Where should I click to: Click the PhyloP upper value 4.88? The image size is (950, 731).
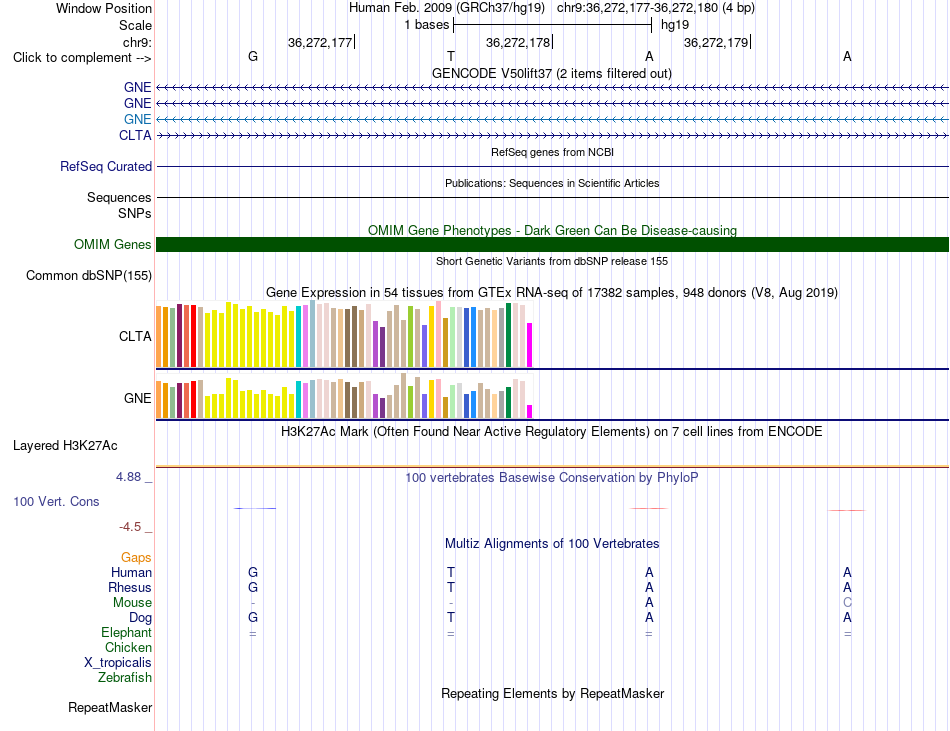[128, 477]
